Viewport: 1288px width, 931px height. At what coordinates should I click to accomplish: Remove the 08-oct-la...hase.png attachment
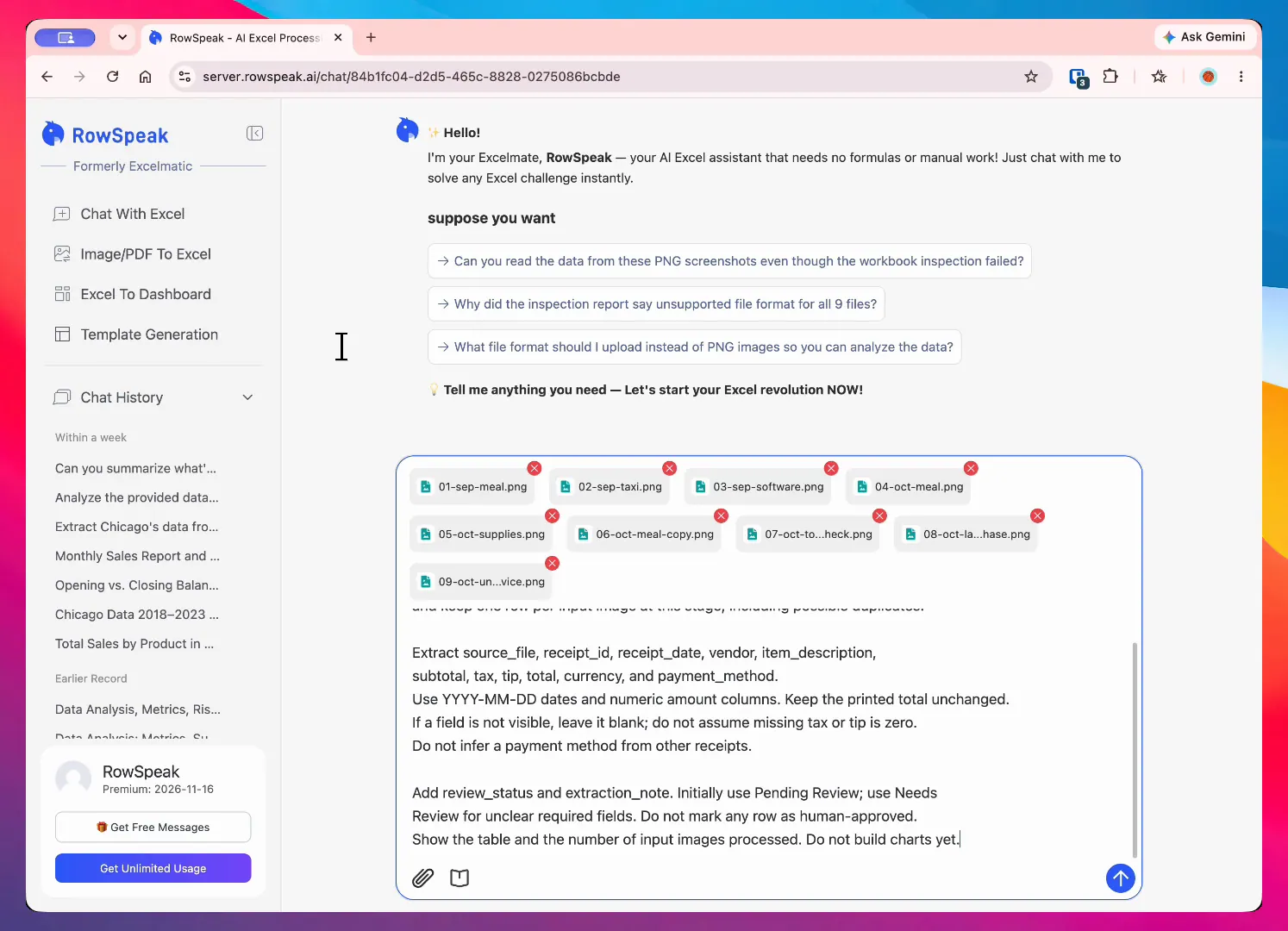point(1038,515)
